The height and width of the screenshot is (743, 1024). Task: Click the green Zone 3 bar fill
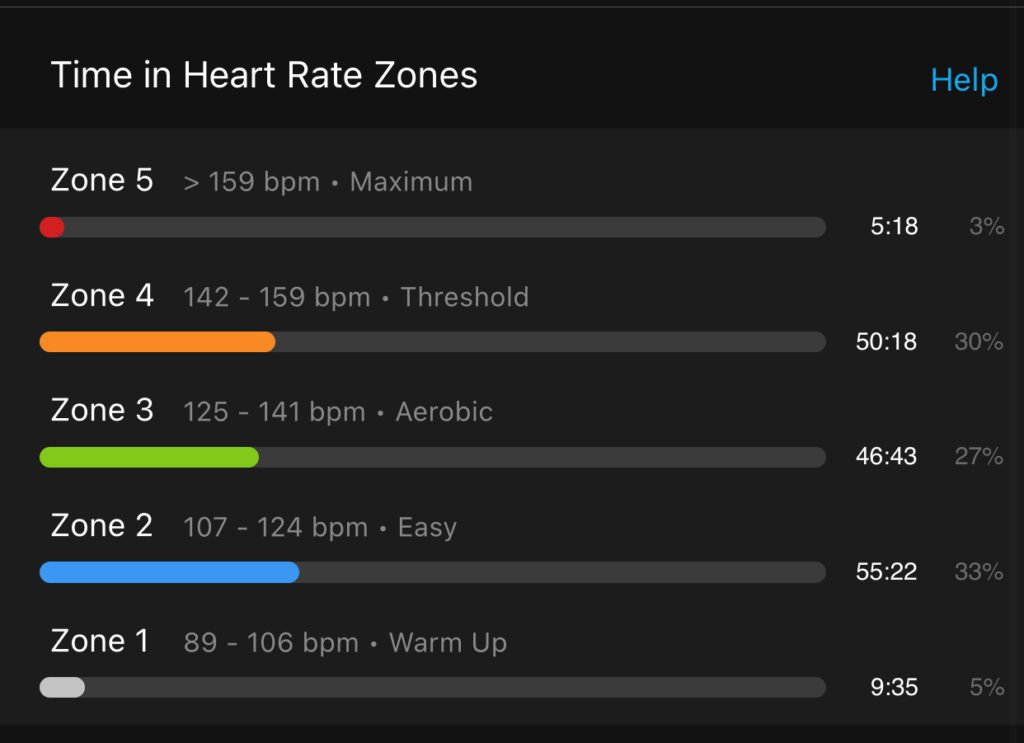coord(149,457)
